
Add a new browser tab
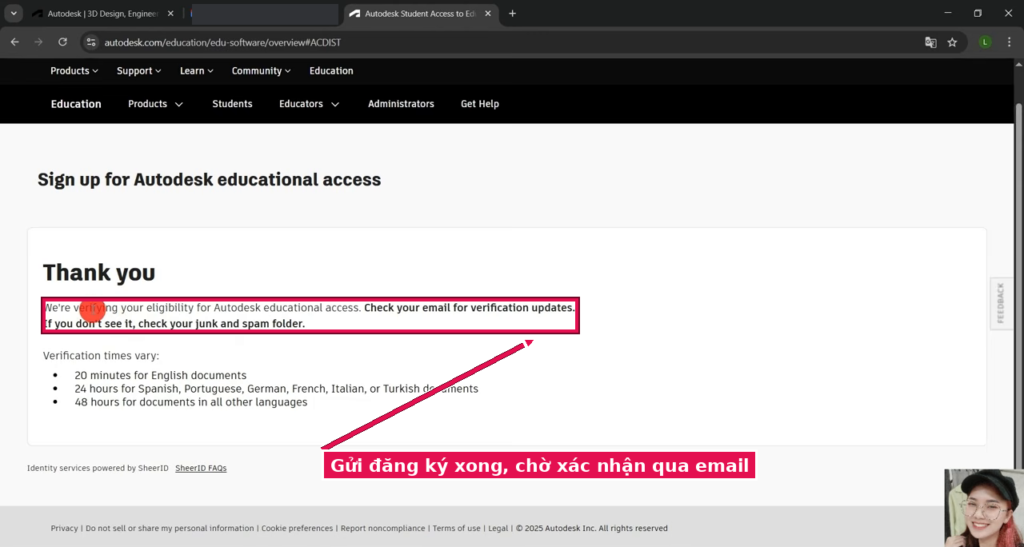click(x=512, y=14)
